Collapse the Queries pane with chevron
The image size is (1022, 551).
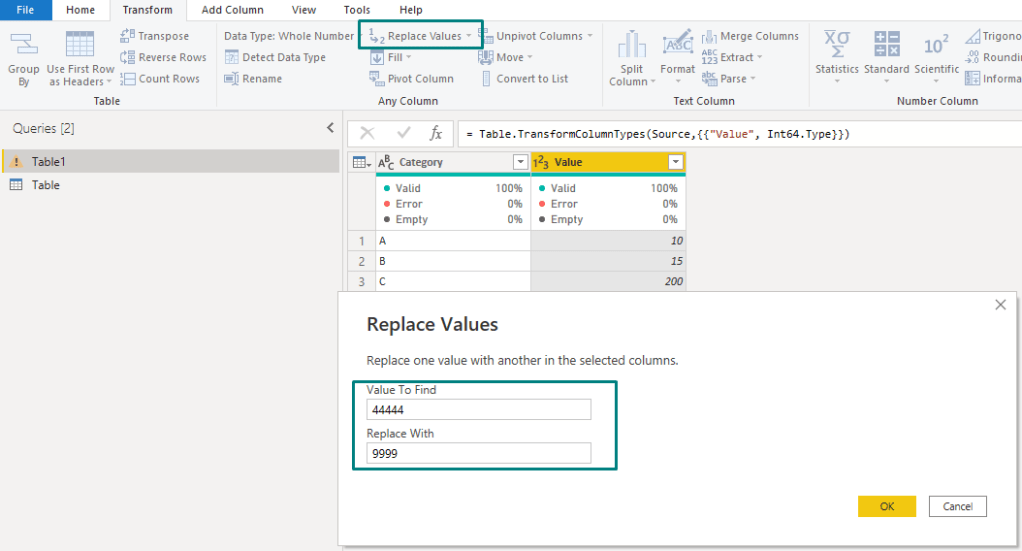point(330,128)
